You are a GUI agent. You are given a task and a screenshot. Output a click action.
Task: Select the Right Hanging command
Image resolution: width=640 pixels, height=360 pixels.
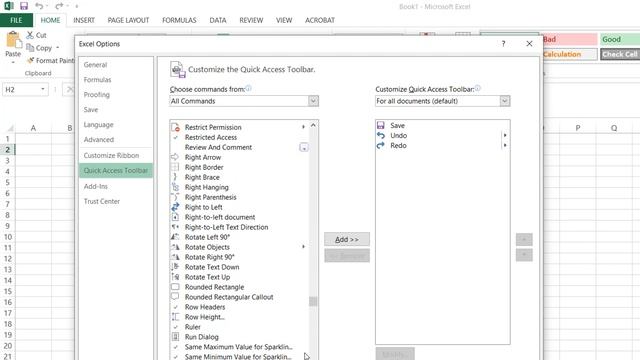[x=239, y=187]
